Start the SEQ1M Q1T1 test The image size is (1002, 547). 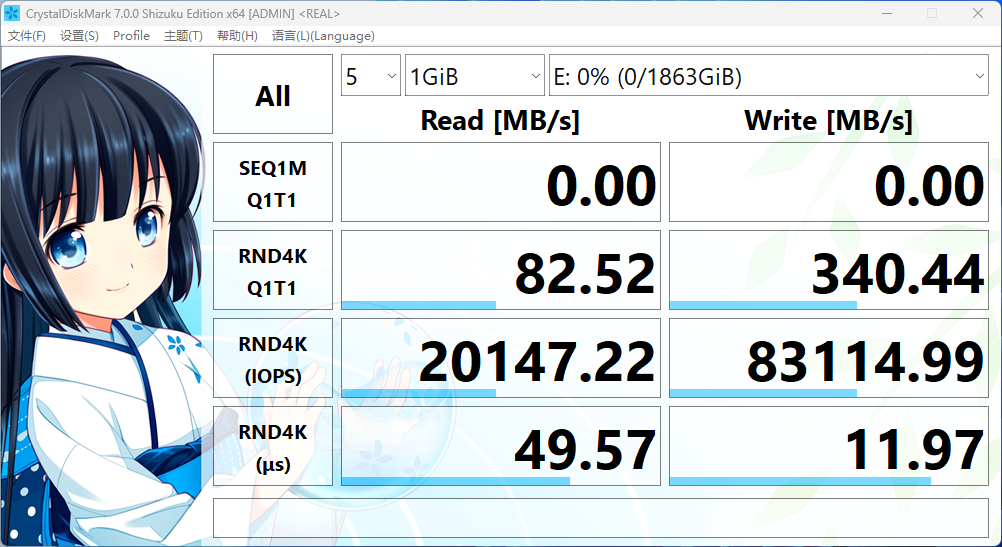point(273,183)
